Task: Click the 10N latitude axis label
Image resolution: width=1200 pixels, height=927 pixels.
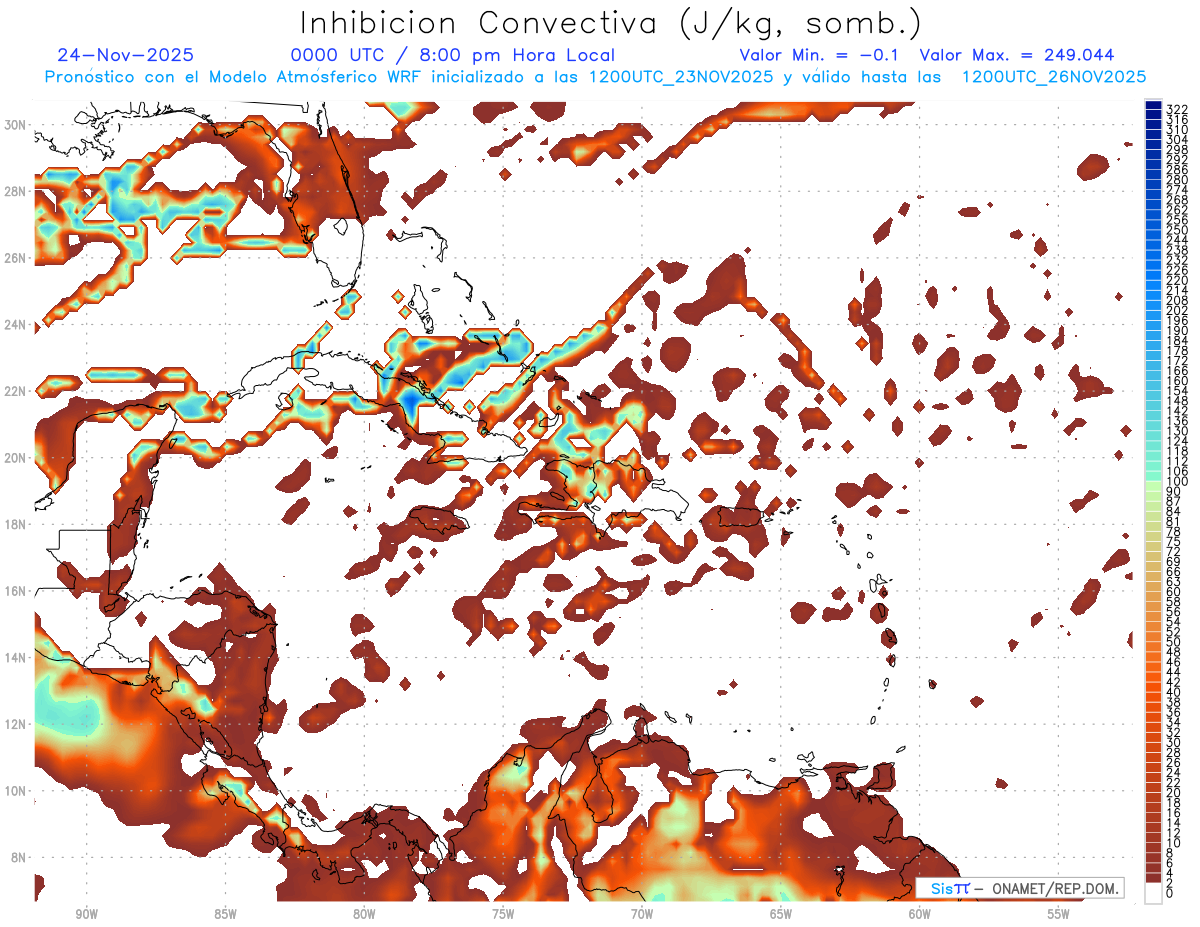Action: (x=15, y=791)
